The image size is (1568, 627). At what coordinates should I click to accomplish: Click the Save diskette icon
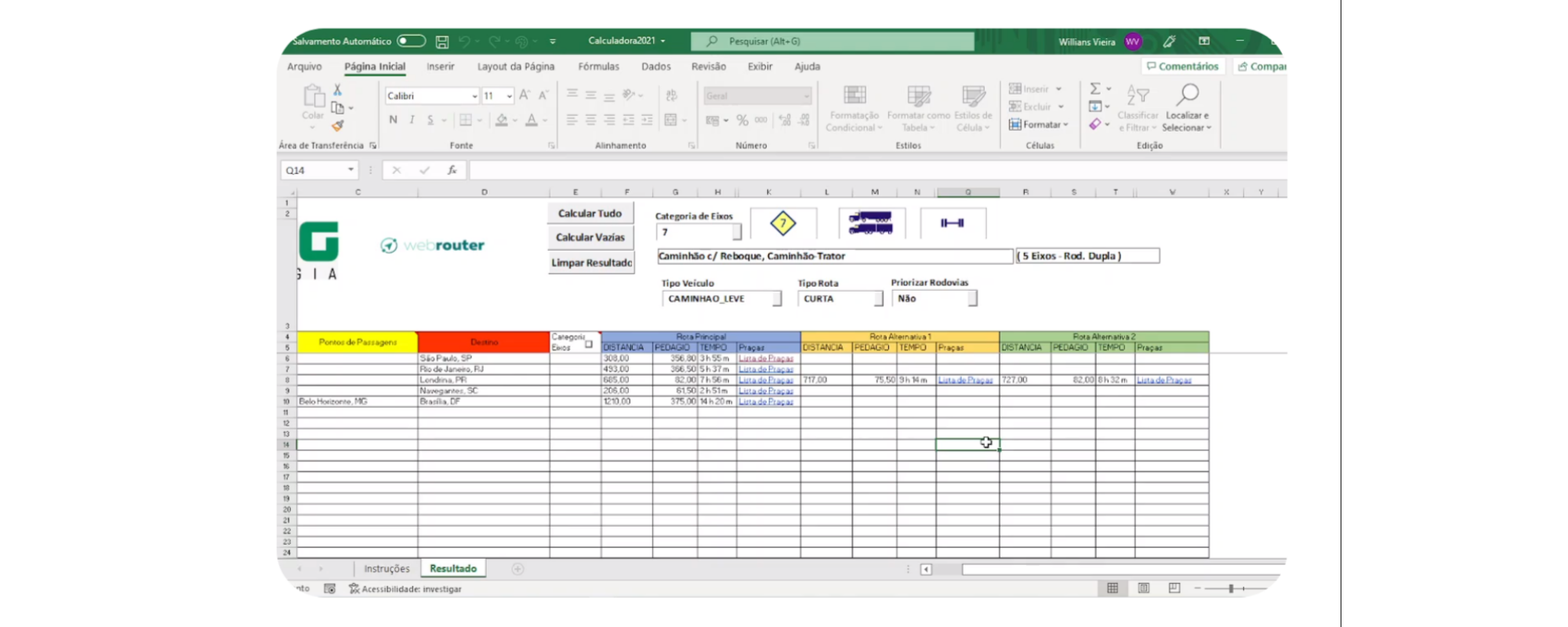[442, 42]
